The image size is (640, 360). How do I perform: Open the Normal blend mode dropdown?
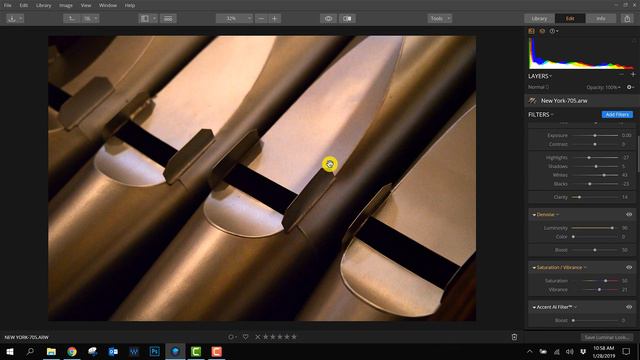538,87
